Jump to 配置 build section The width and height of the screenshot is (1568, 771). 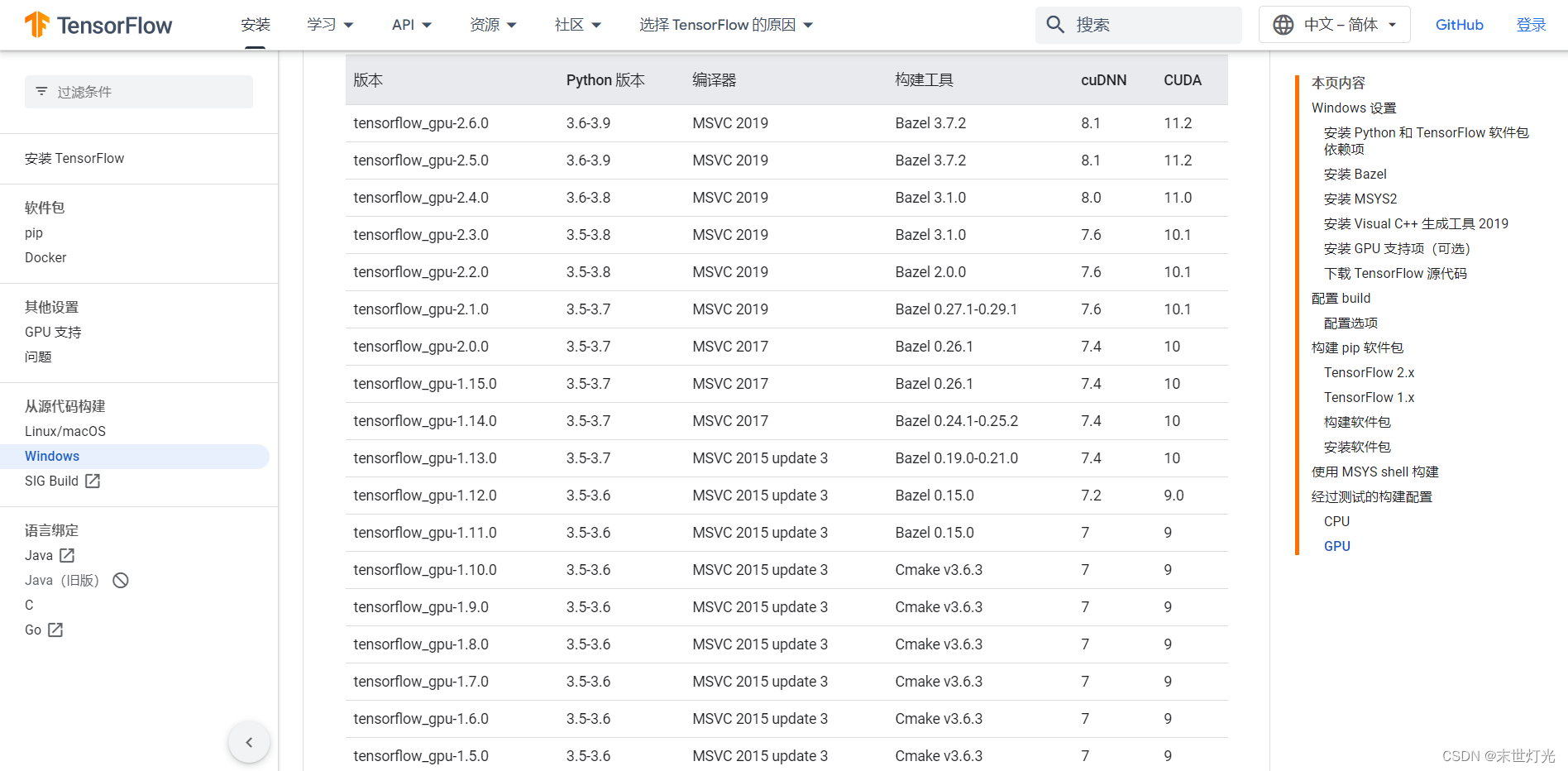point(1341,298)
